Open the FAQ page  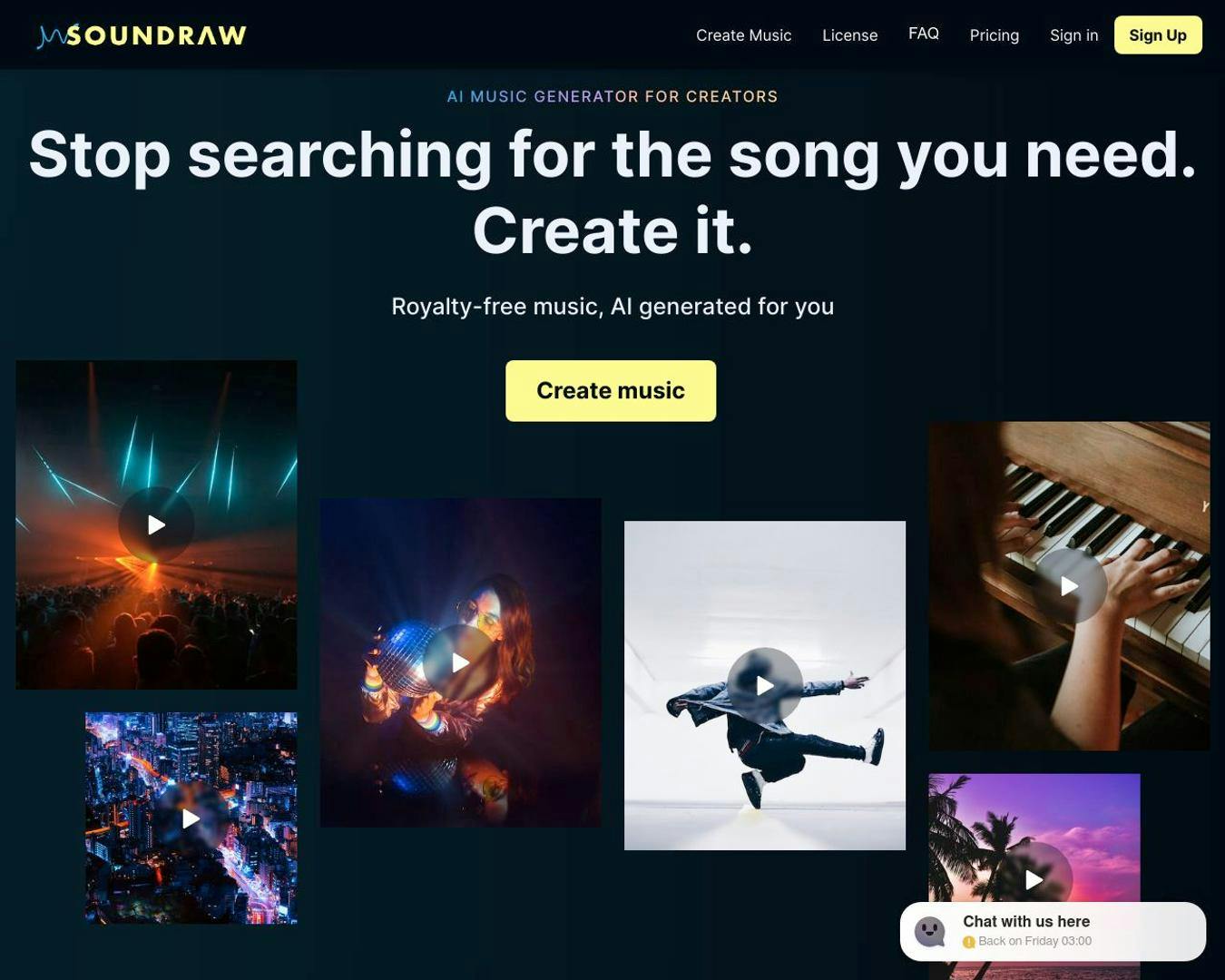coord(923,34)
